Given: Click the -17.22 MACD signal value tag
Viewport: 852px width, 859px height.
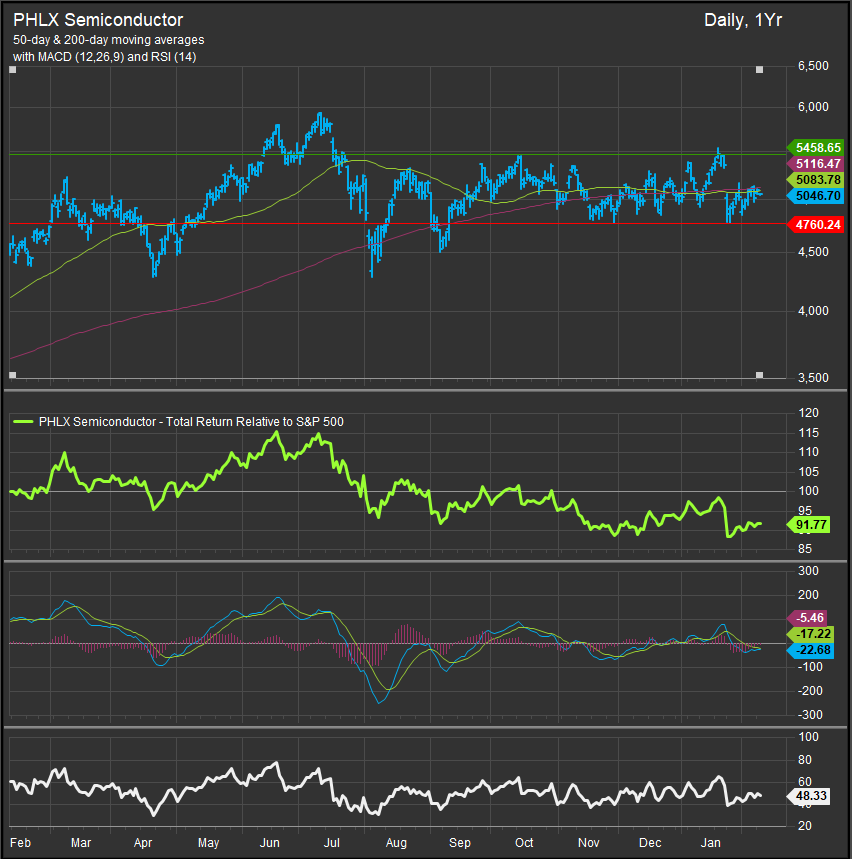Looking at the screenshot, I should 810,634.
